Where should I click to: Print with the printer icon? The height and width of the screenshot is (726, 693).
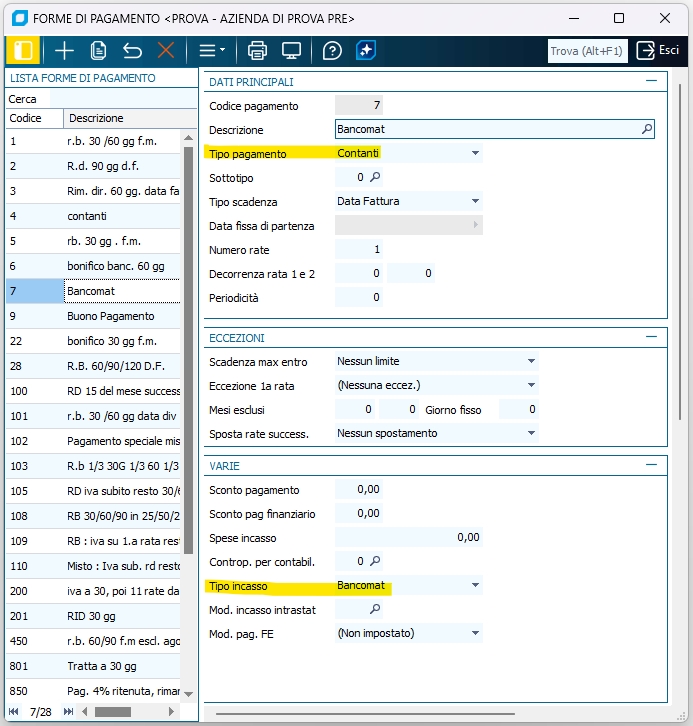(257, 50)
